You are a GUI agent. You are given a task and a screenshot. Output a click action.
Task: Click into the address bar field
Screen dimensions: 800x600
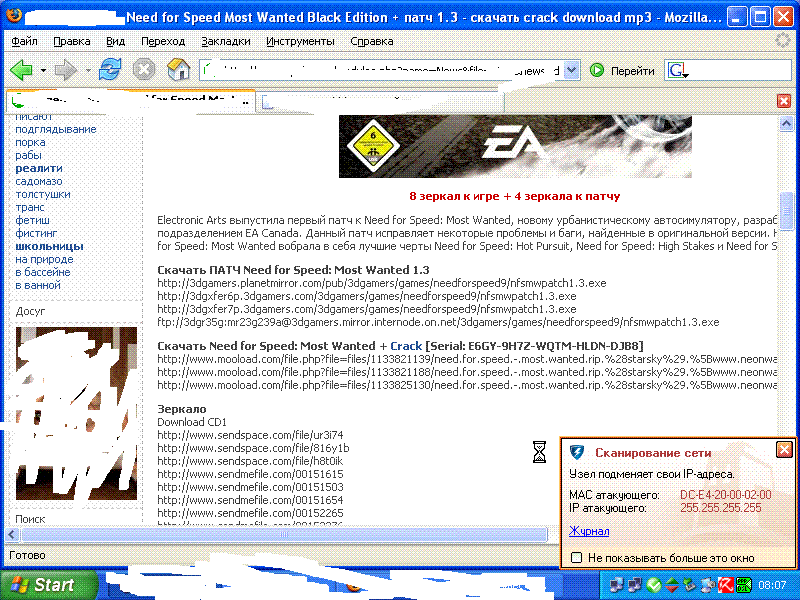[x=383, y=70]
